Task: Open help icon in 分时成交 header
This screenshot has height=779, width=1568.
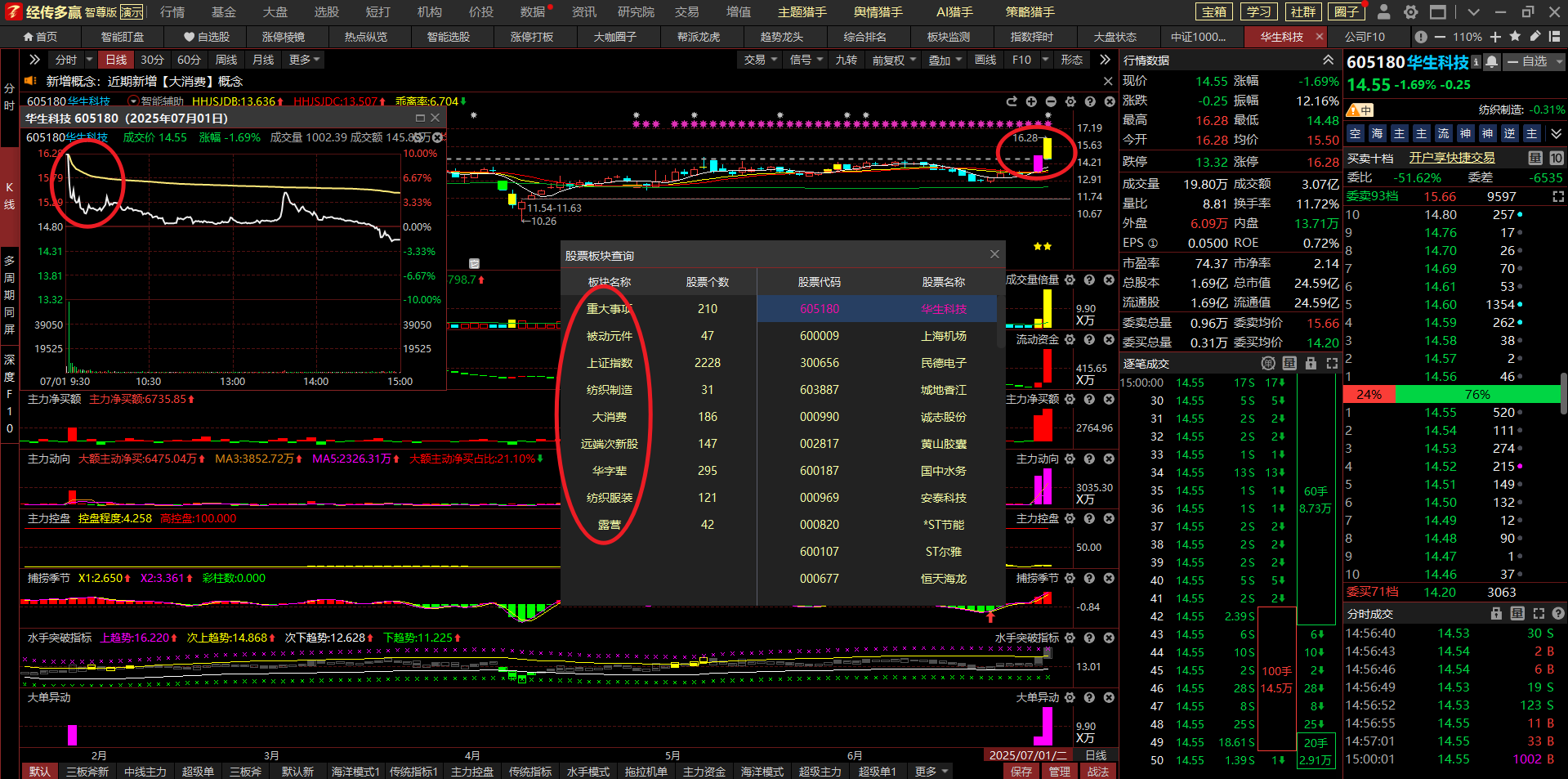Action: click(1558, 613)
